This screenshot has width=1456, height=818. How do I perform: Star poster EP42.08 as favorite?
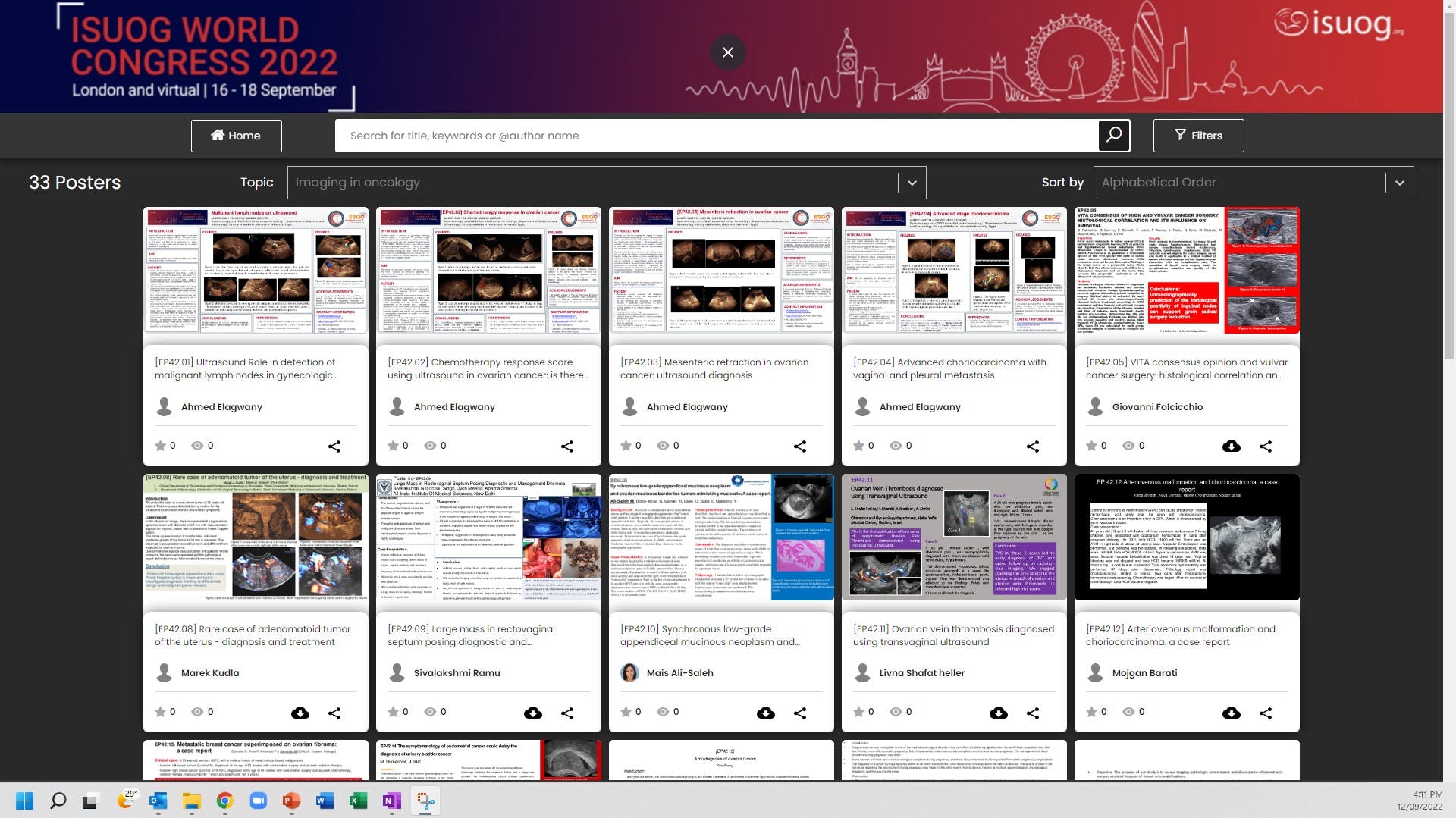coord(160,712)
